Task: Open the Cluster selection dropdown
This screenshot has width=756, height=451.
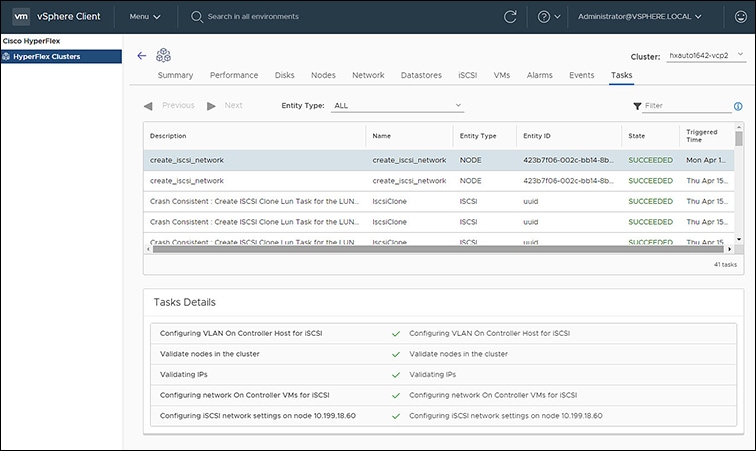Action: coord(706,55)
